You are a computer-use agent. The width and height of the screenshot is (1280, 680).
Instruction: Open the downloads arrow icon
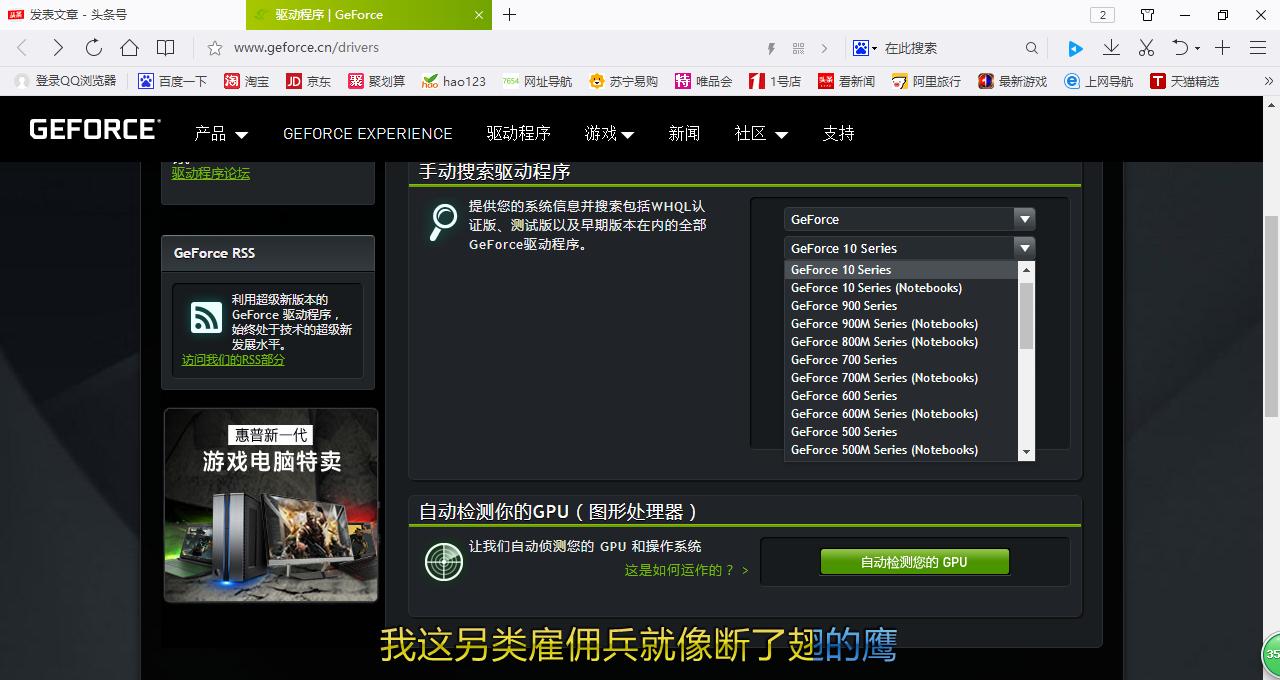[1111, 48]
